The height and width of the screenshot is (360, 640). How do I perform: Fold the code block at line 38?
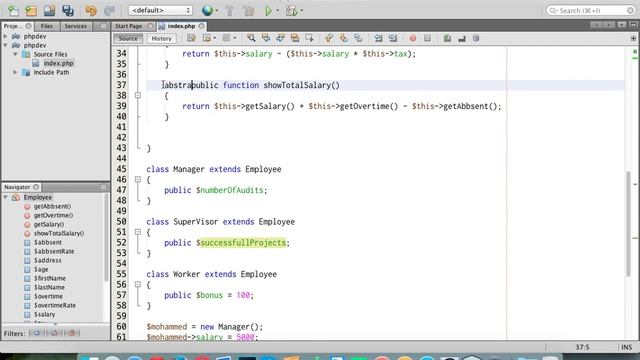click(138, 95)
